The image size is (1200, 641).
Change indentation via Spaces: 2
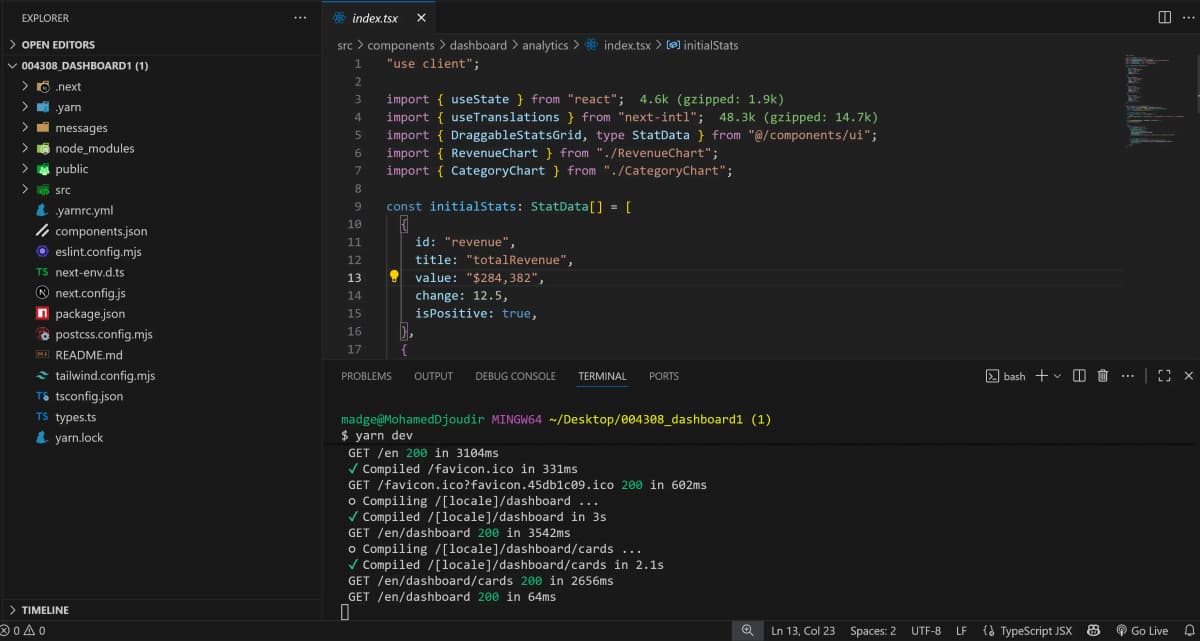[x=873, y=631]
